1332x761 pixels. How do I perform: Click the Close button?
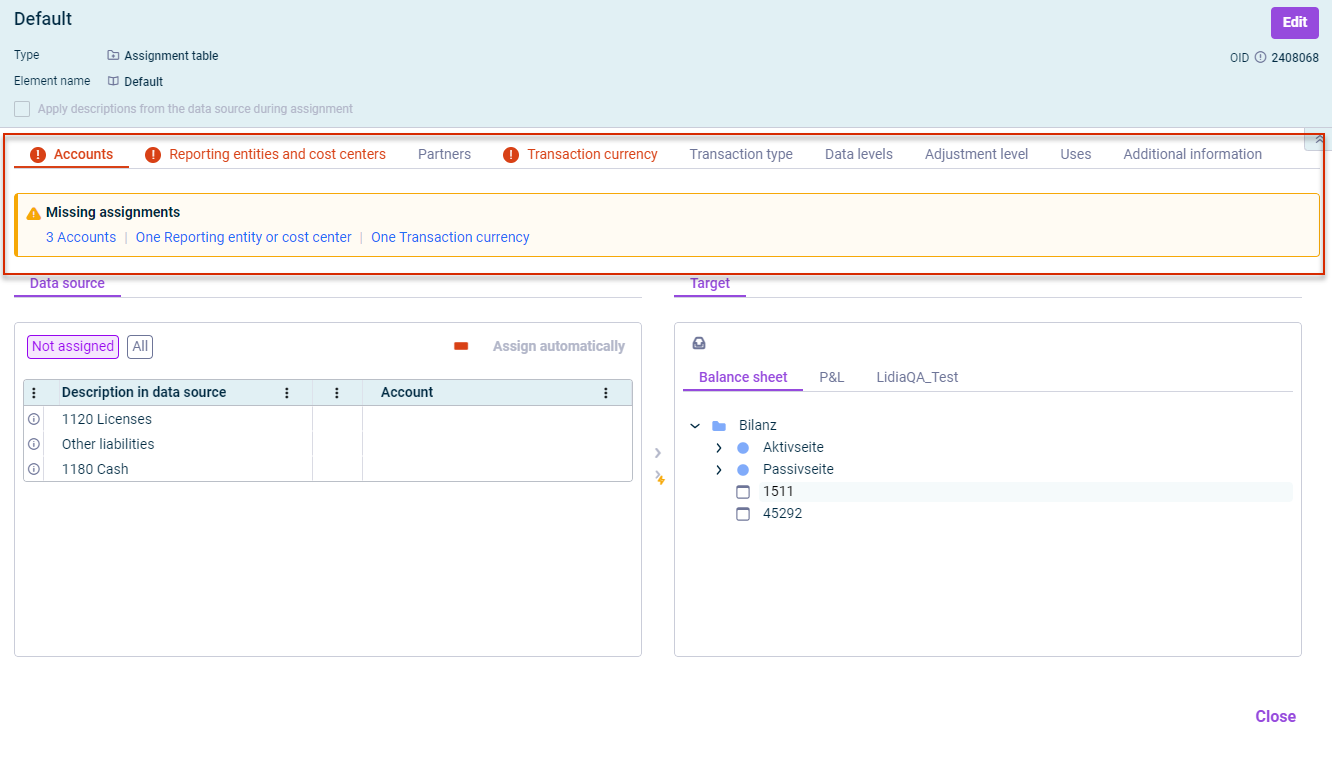click(x=1275, y=716)
